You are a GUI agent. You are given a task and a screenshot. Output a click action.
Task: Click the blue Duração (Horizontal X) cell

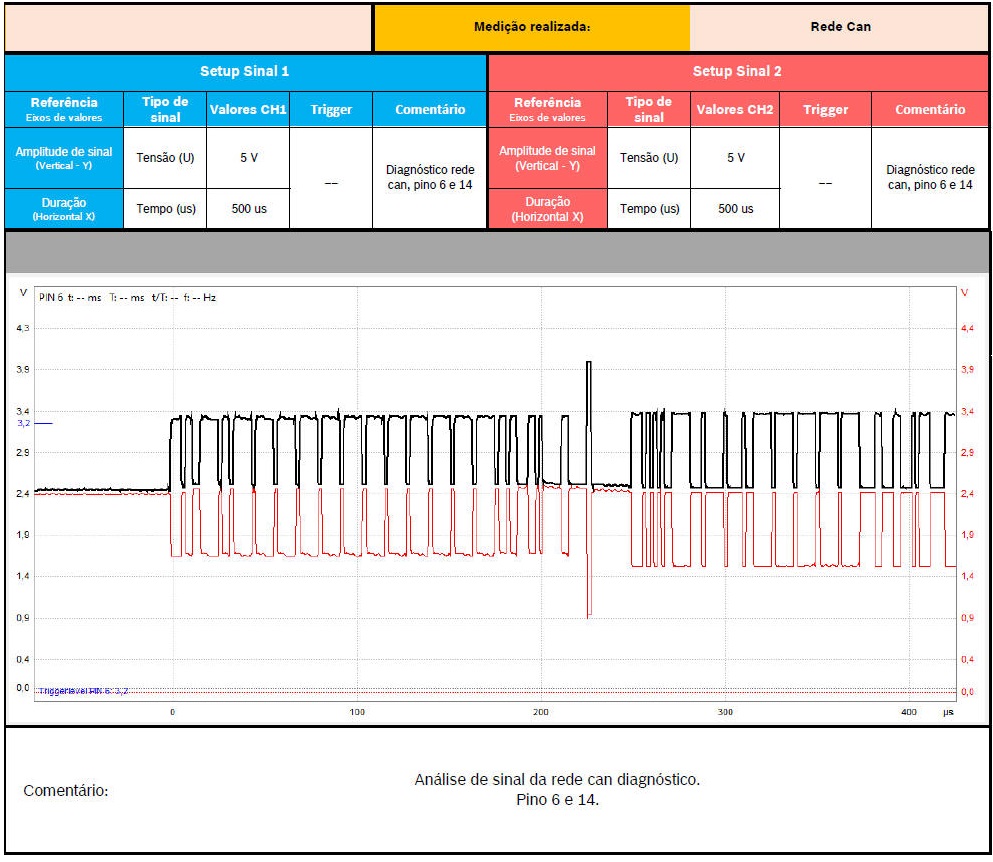tap(64, 209)
